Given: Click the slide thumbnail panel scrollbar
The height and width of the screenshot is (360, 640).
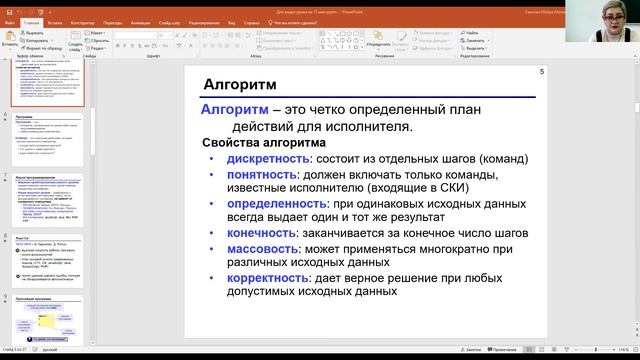Looking at the screenshot, I should [x=93, y=131].
